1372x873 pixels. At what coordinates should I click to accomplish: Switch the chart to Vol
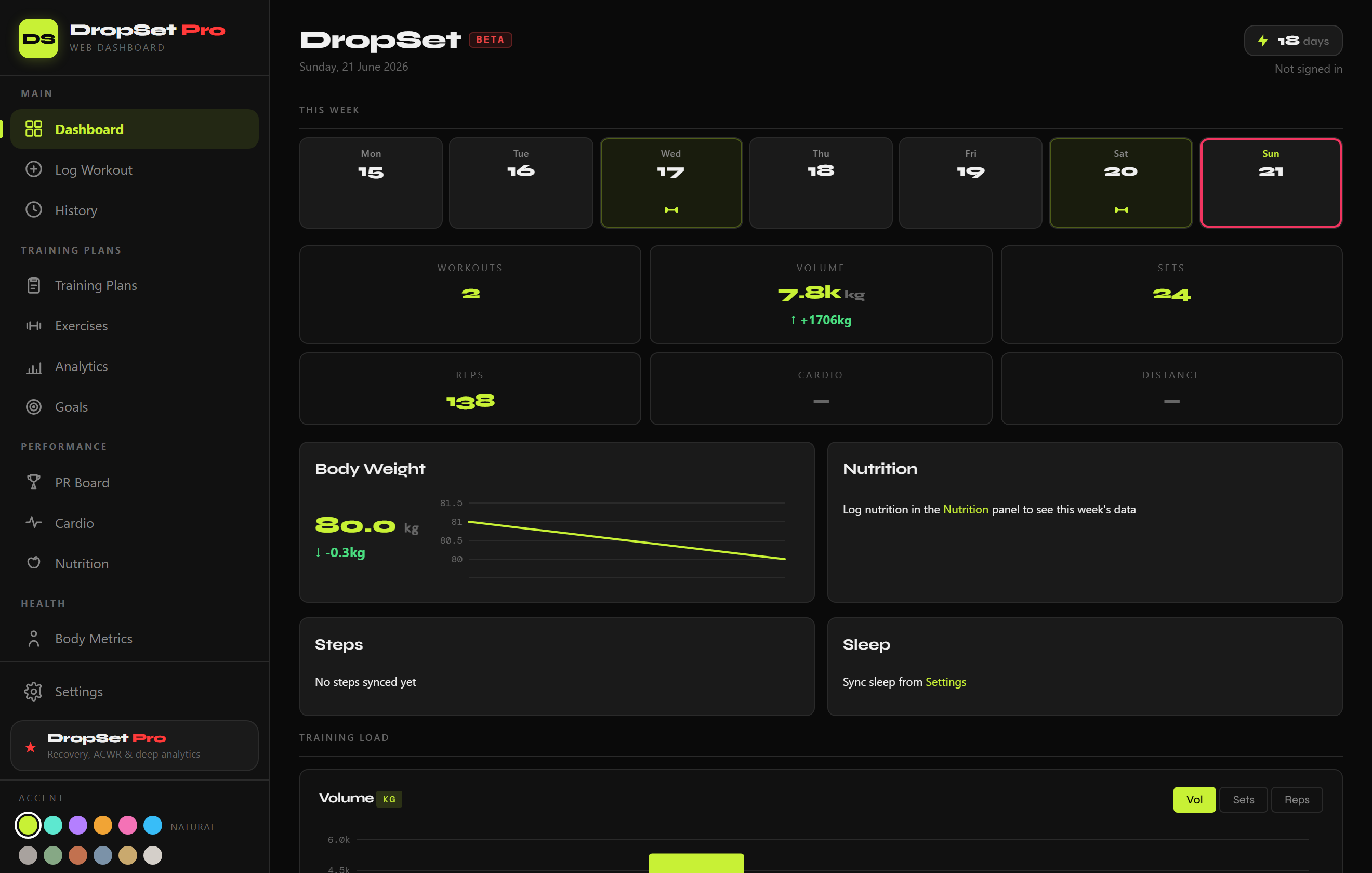[1194, 800]
